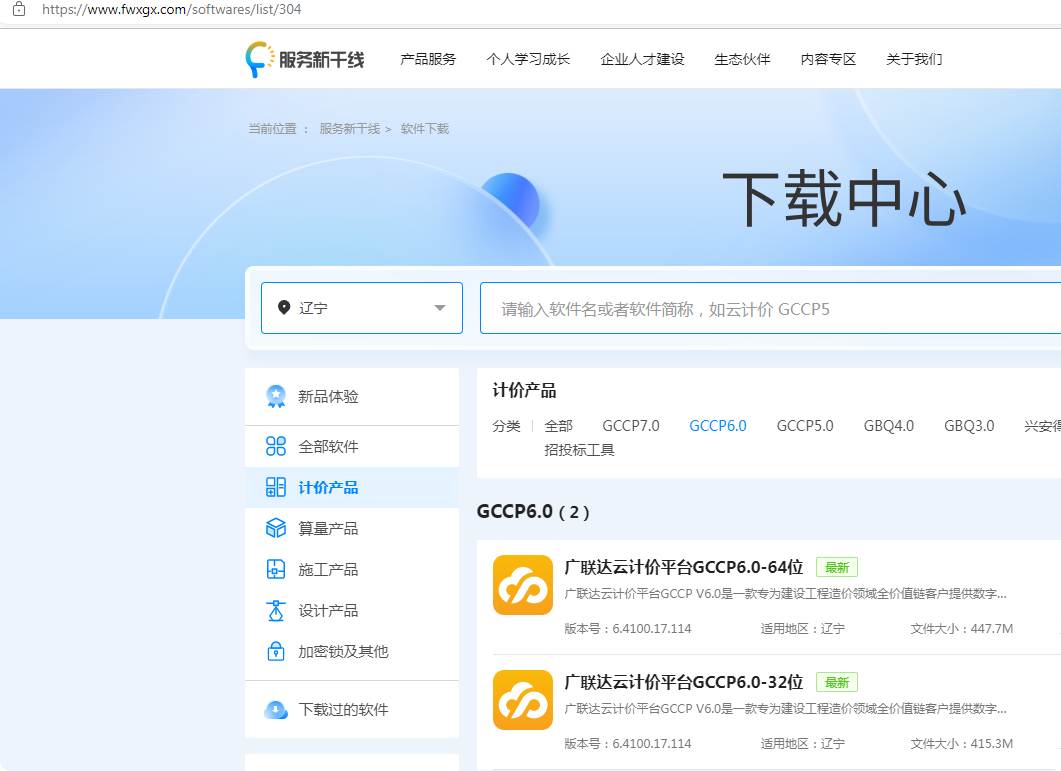Open the 生态伙伴 navigation menu
This screenshot has height=771, width=1061.
(743, 60)
